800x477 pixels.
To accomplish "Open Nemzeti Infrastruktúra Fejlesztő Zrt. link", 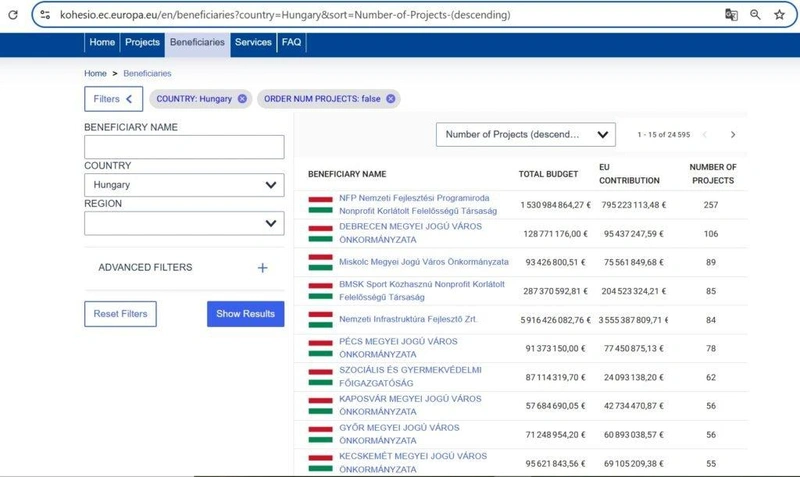I will [x=409, y=319].
